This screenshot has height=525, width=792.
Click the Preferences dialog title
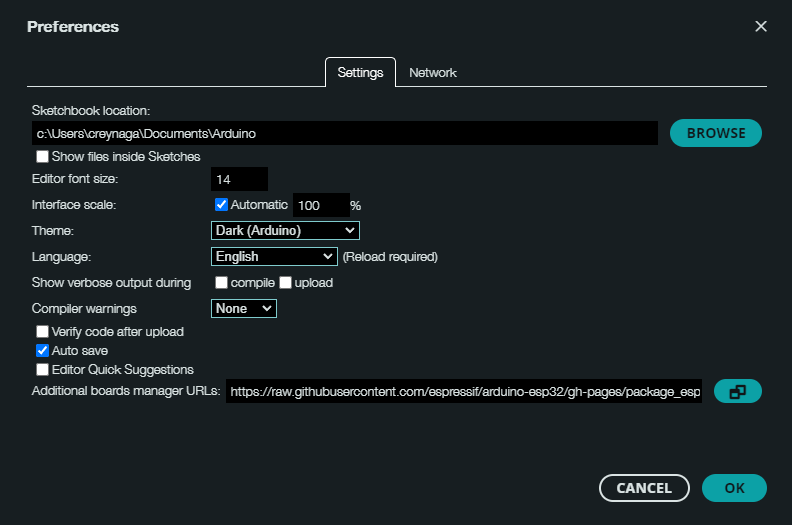[73, 27]
